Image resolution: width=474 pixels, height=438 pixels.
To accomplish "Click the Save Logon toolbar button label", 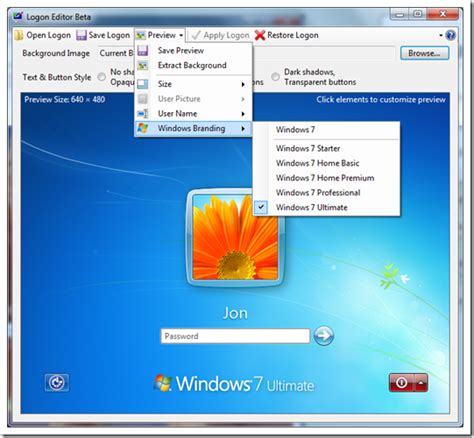I will click(109, 35).
